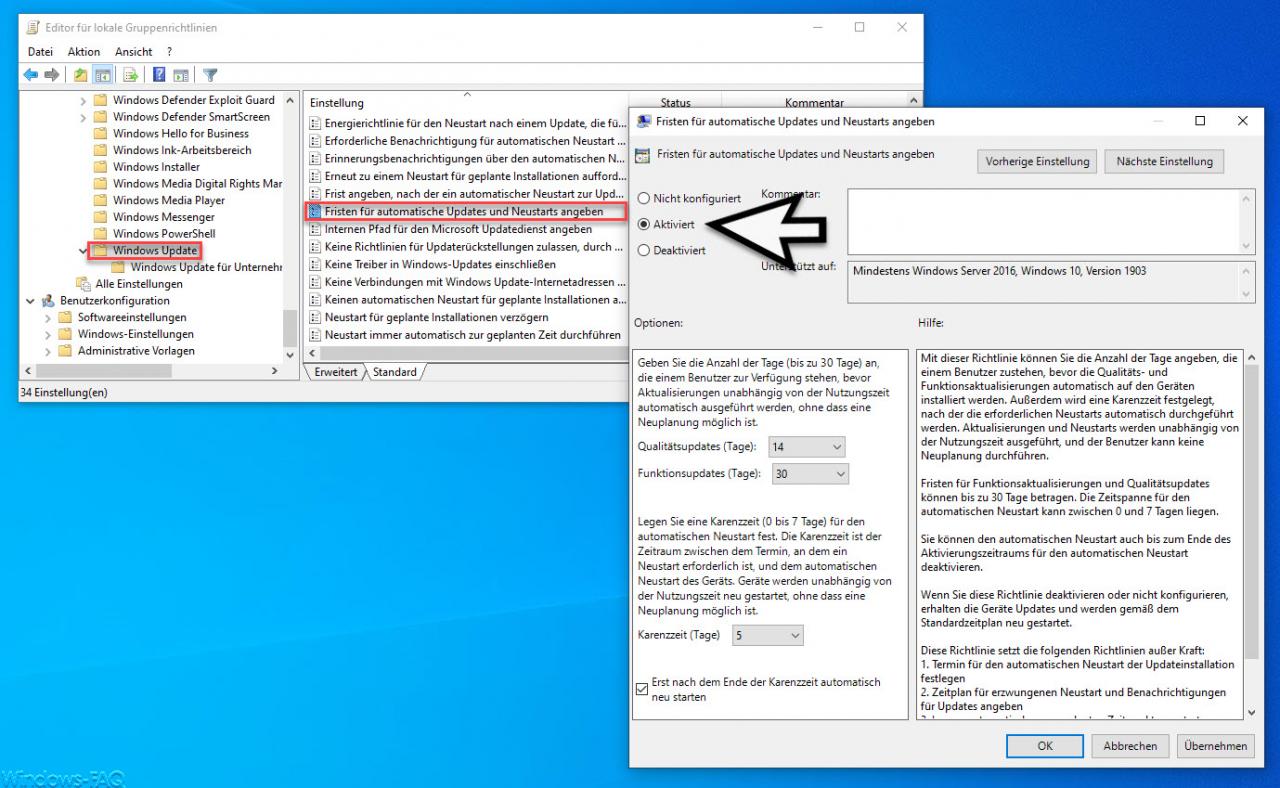This screenshot has width=1280, height=788.
Task: Select Neustart für geplante Installationen verzögern
Action: coord(436,317)
